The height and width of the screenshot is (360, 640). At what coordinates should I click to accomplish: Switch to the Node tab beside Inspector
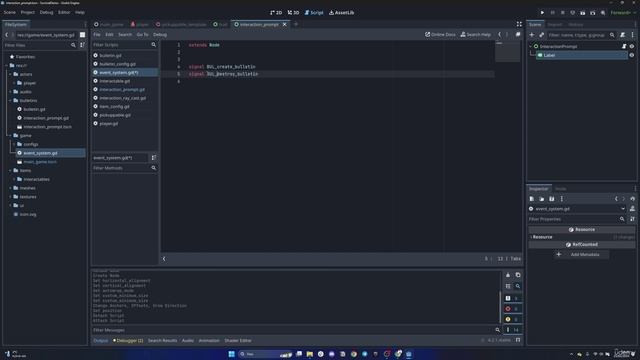point(560,189)
